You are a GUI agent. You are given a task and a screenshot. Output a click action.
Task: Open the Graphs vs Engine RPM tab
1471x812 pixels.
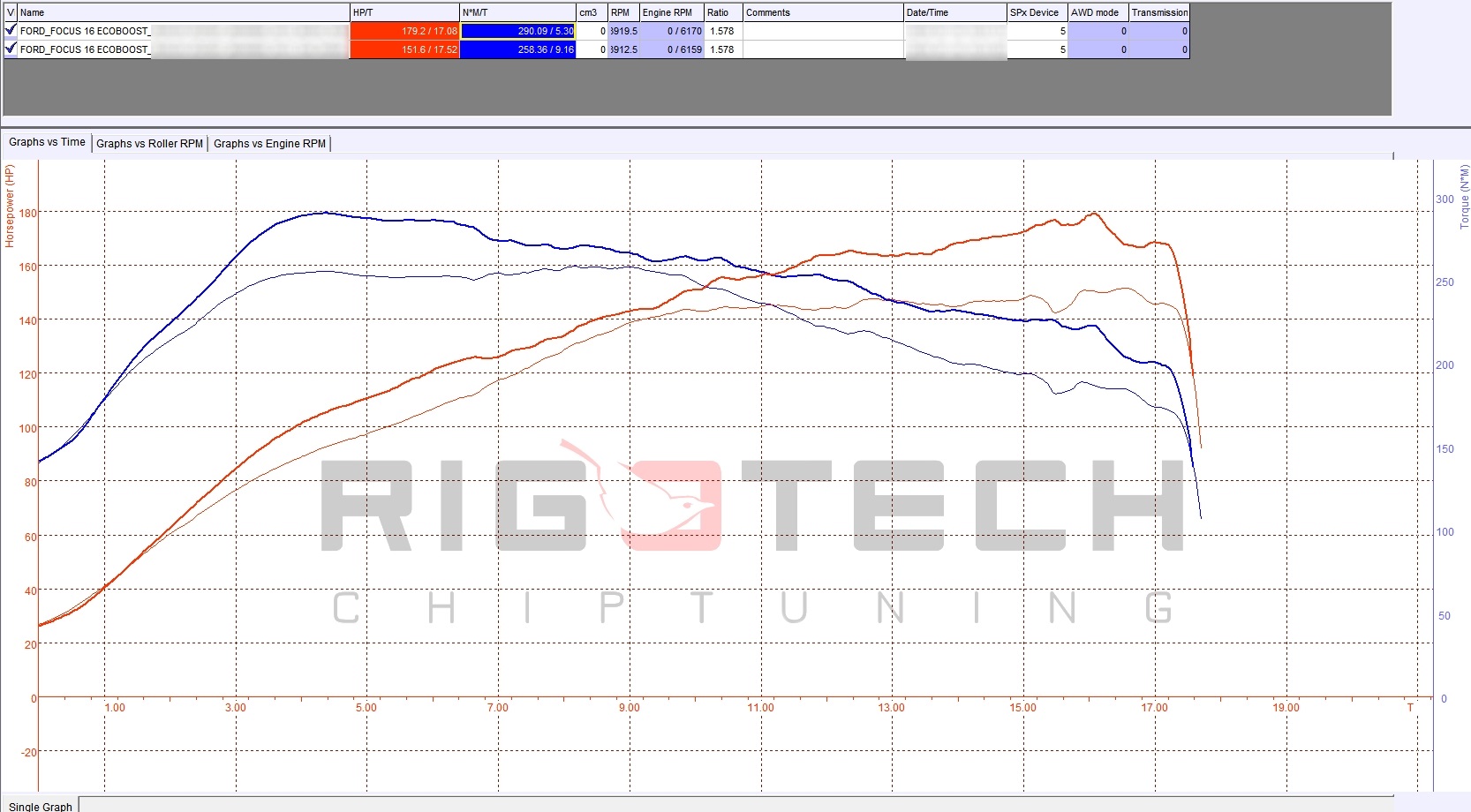click(x=269, y=144)
